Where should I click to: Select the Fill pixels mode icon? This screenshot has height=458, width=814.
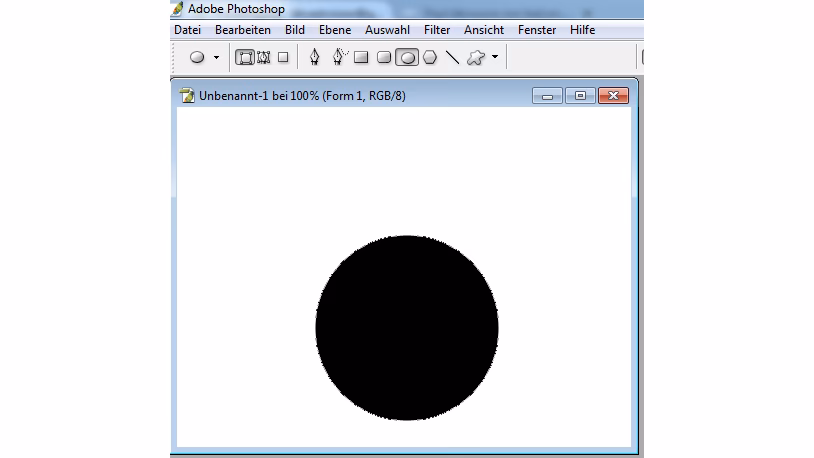[283, 57]
